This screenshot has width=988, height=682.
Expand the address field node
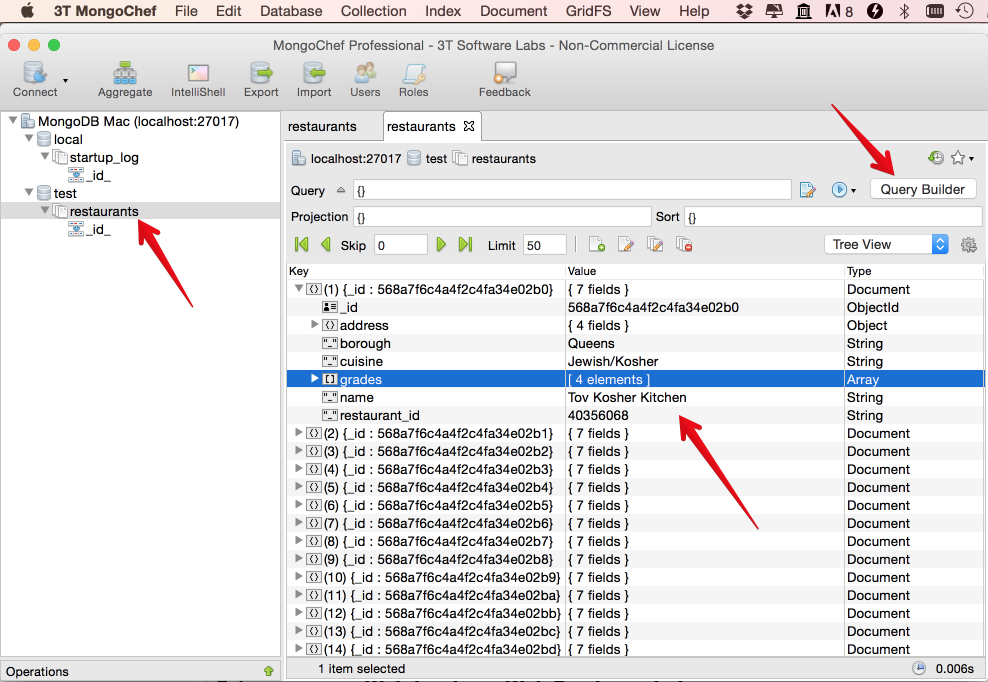(x=315, y=325)
